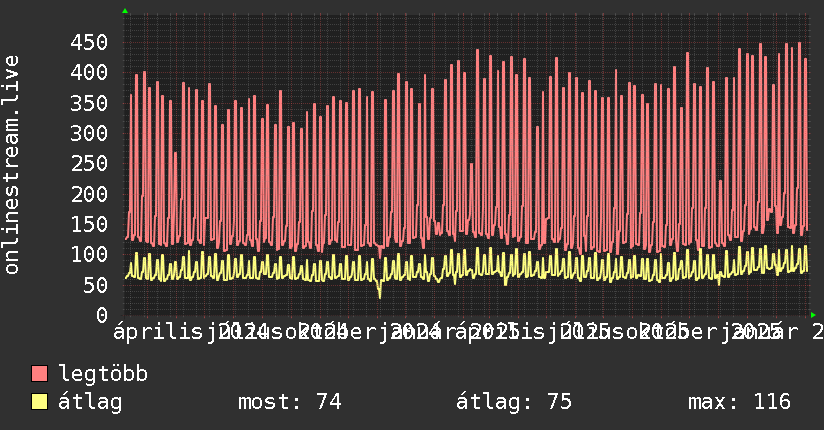Click the 'átlag: 75' statistic
The image size is (824, 430).
click(x=513, y=402)
